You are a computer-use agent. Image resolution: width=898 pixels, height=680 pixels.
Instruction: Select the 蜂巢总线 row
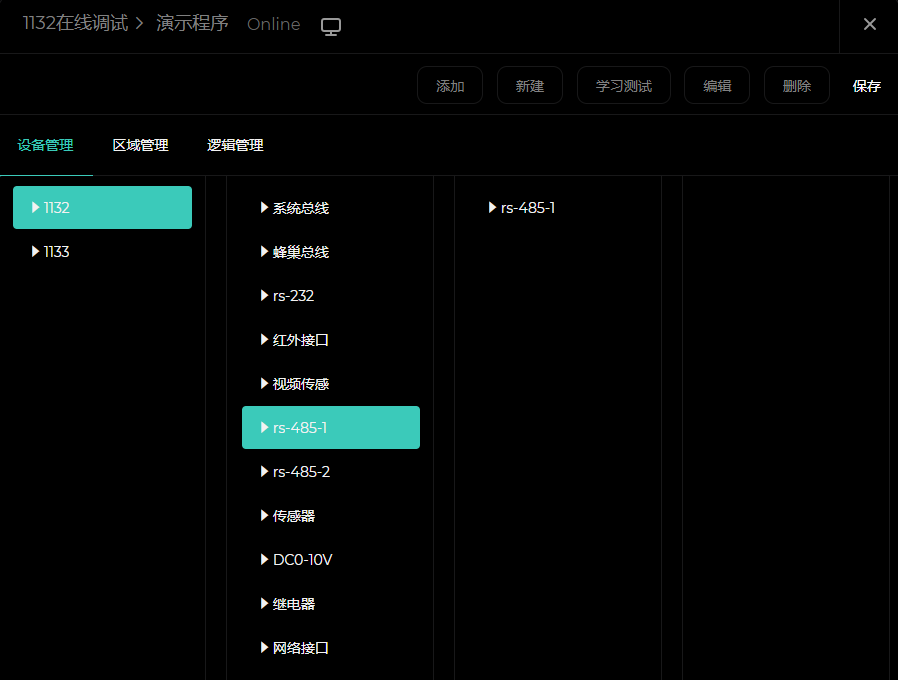[x=331, y=251]
